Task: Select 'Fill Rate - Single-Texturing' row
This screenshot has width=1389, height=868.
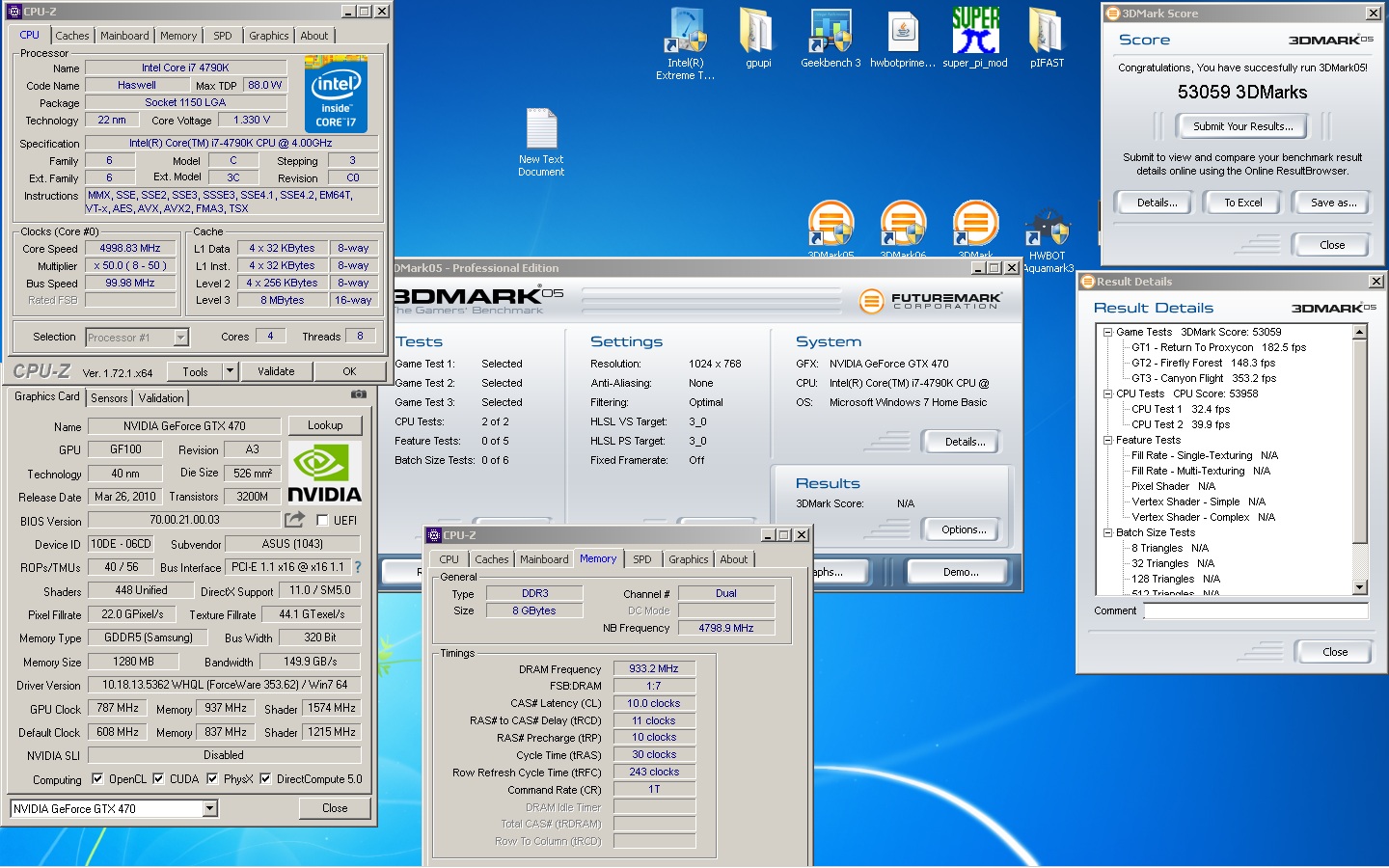Action: pos(1205,455)
